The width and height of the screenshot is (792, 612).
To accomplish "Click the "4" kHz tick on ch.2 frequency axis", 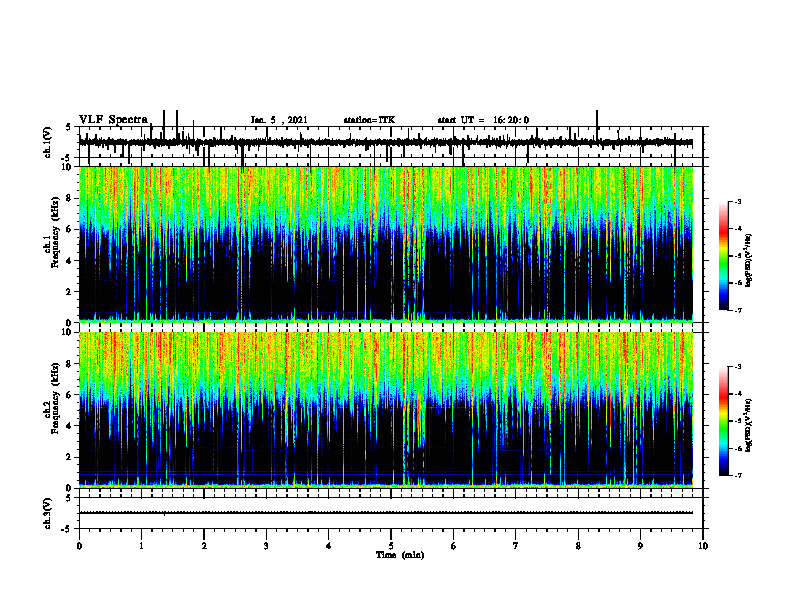I will (x=70, y=426).
